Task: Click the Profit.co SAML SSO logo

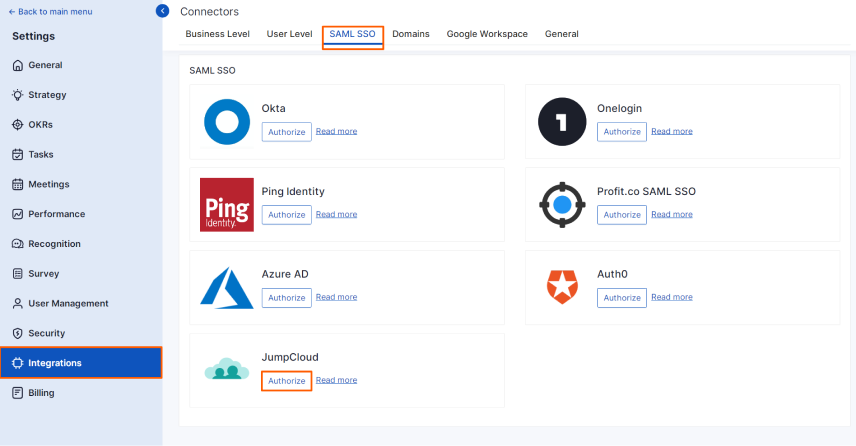Action: click(562, 205)
